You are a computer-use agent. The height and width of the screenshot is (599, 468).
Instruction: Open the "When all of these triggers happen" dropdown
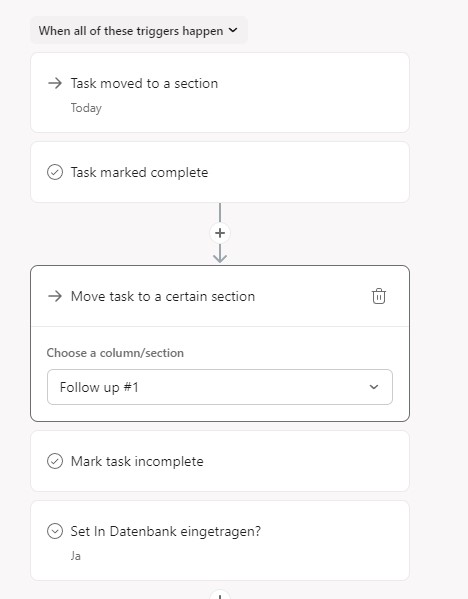pos(139,30)
